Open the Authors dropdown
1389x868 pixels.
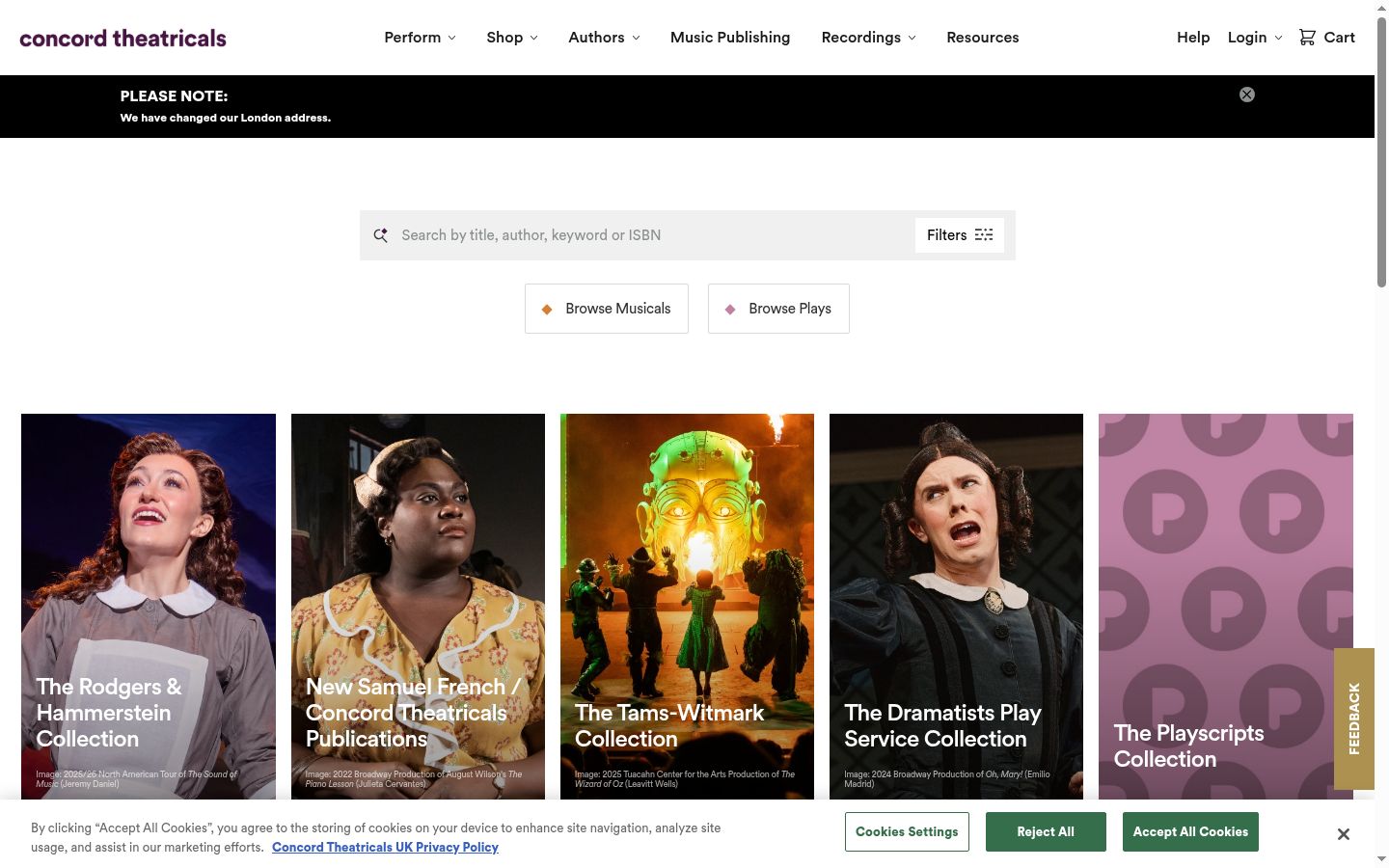coord(604,37)
